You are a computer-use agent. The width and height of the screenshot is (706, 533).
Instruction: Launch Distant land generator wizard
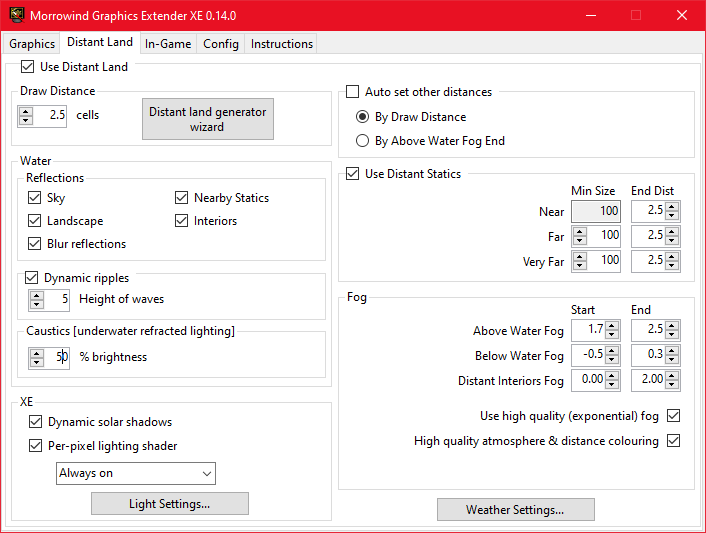208,119
